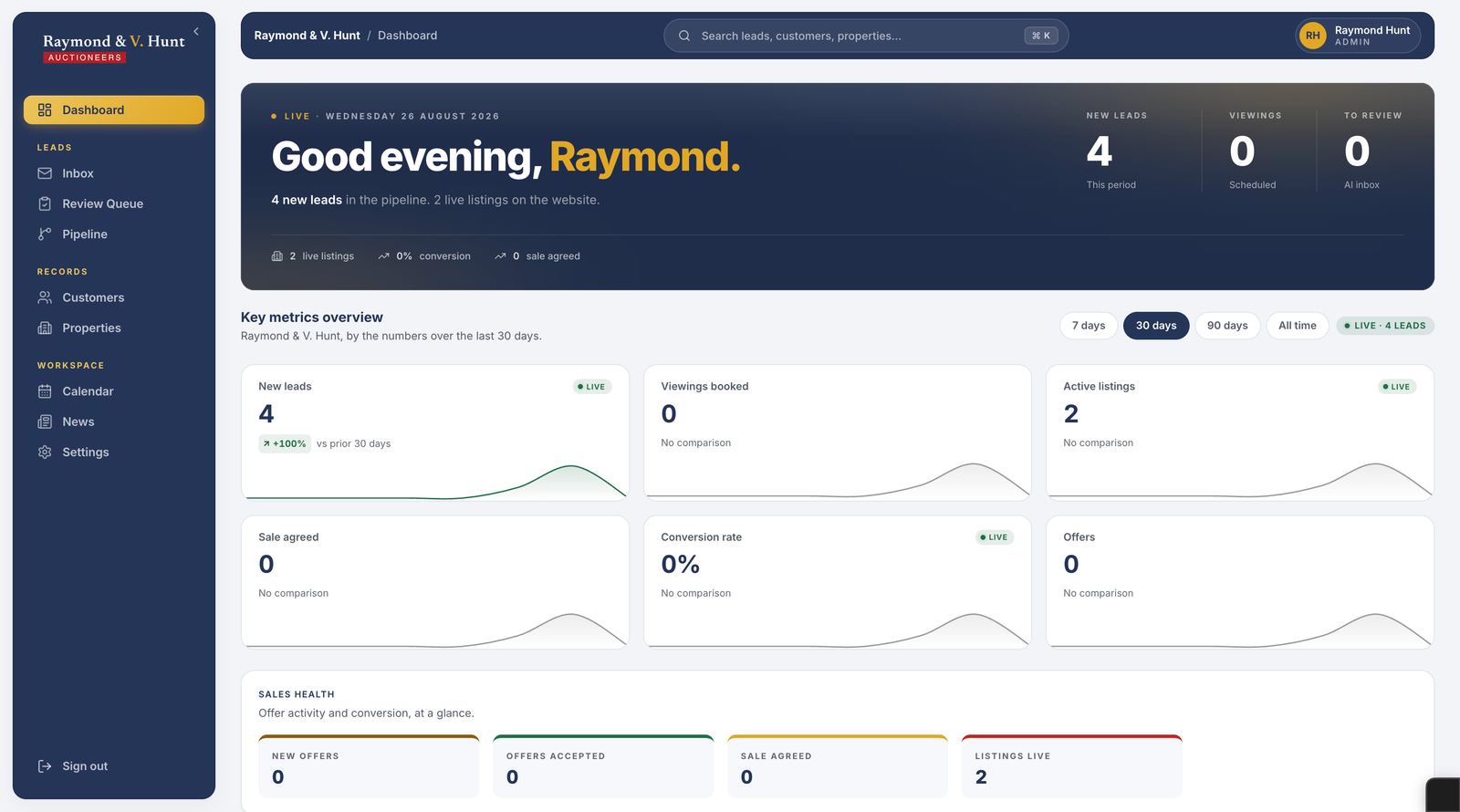Open the Settings page

114,453
